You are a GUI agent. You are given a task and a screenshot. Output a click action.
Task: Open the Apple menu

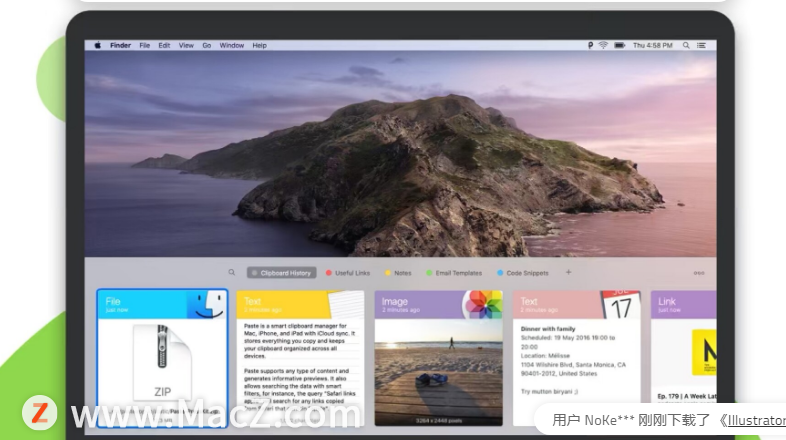pos(98,45)
